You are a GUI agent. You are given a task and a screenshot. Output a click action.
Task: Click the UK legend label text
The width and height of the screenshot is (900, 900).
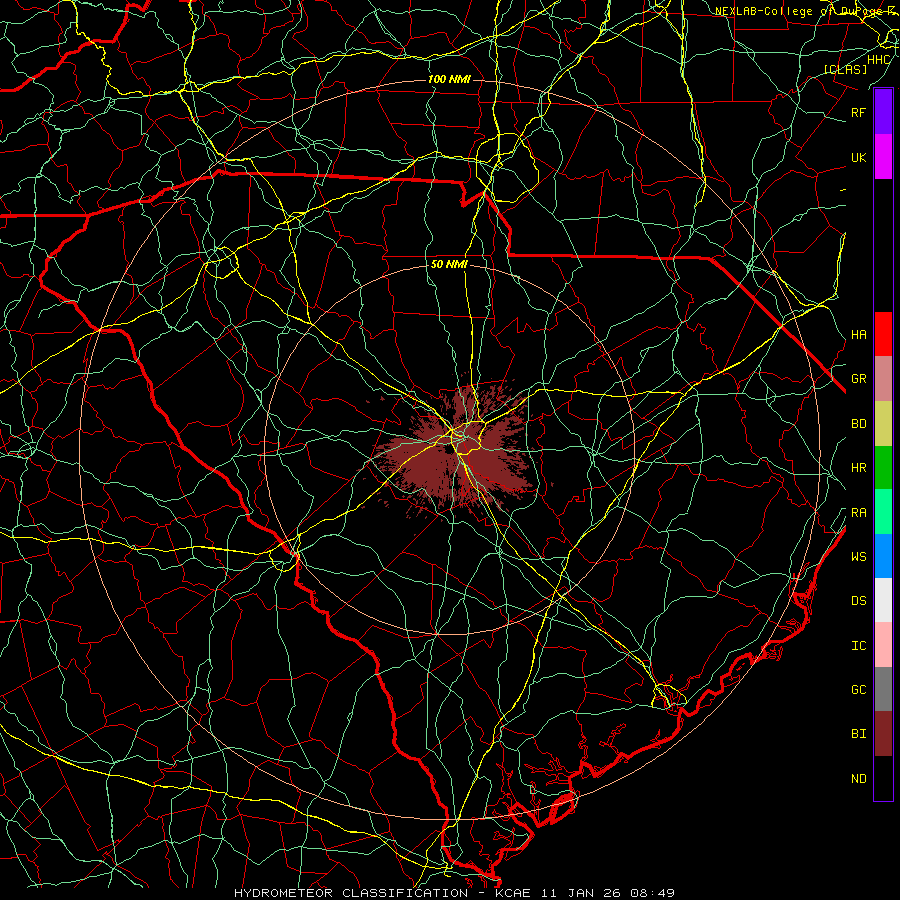click(858, 157)
